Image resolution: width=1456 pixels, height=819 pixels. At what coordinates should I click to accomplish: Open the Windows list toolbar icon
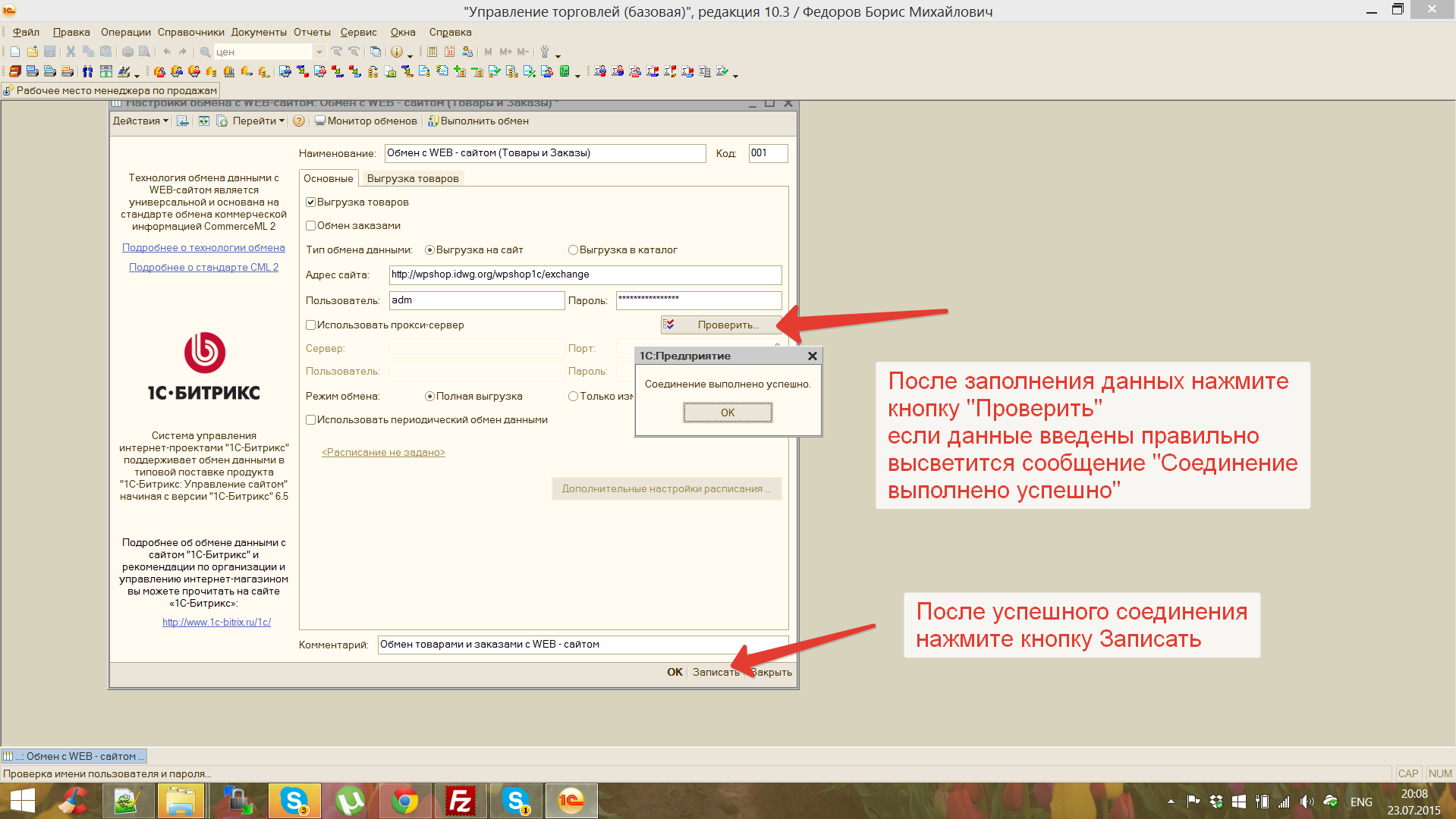375,52
